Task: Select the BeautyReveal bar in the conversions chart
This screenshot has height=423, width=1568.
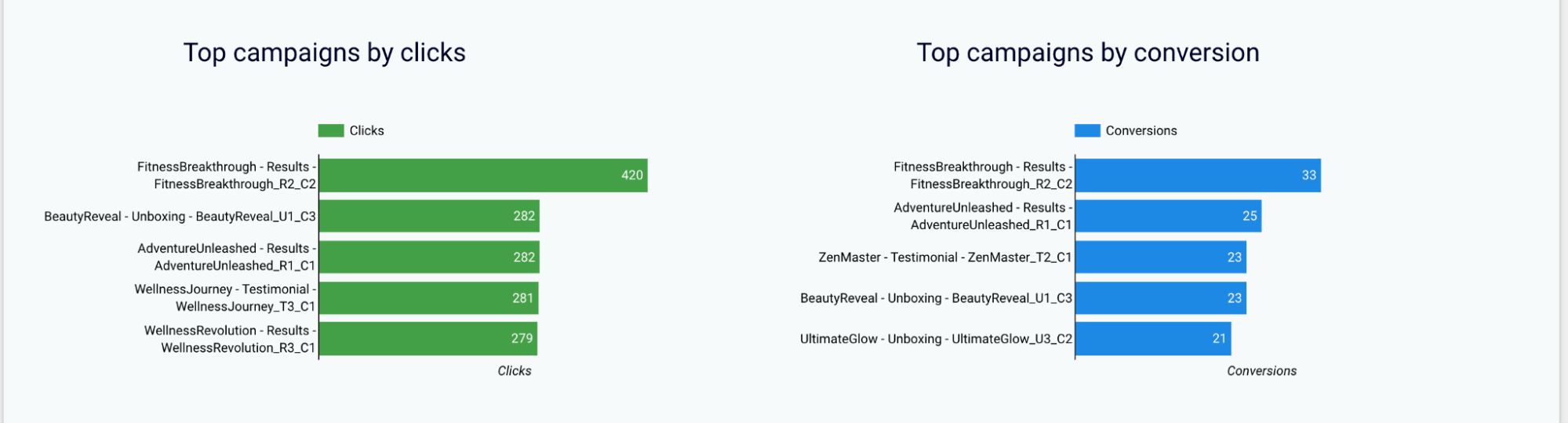Action: coord(1160,298)
